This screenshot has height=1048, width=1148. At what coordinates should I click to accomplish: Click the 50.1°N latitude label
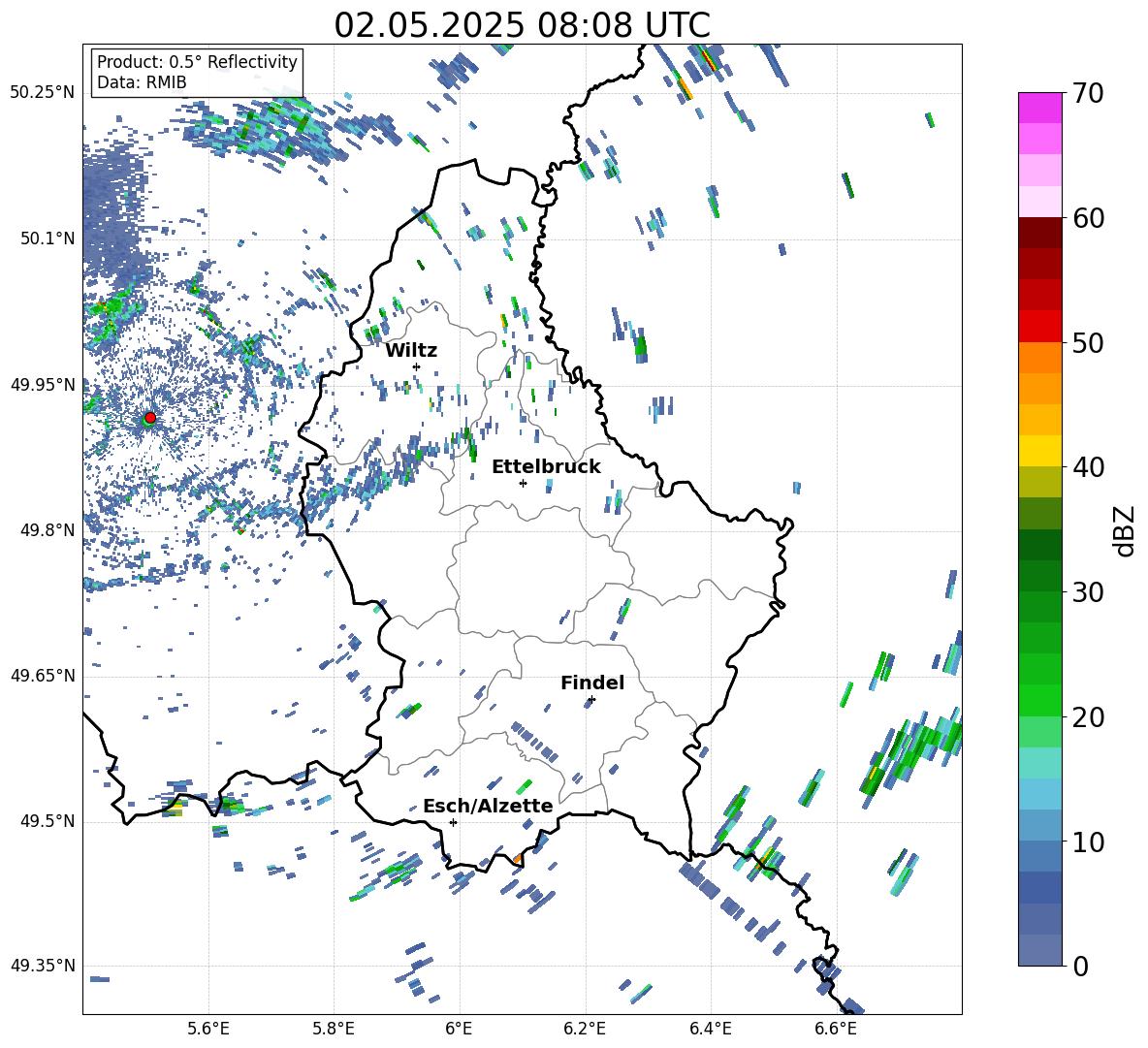click(x=48, y=238)
